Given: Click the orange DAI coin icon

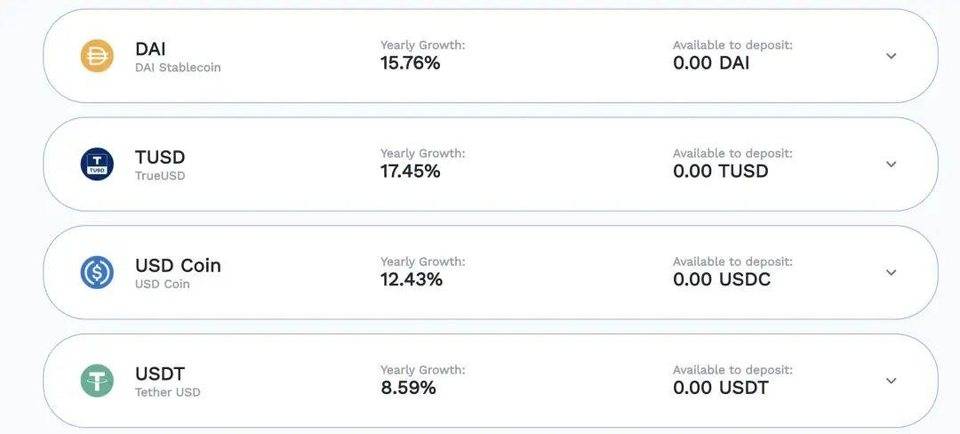Looking at the screenshot, I should [97, 56].
